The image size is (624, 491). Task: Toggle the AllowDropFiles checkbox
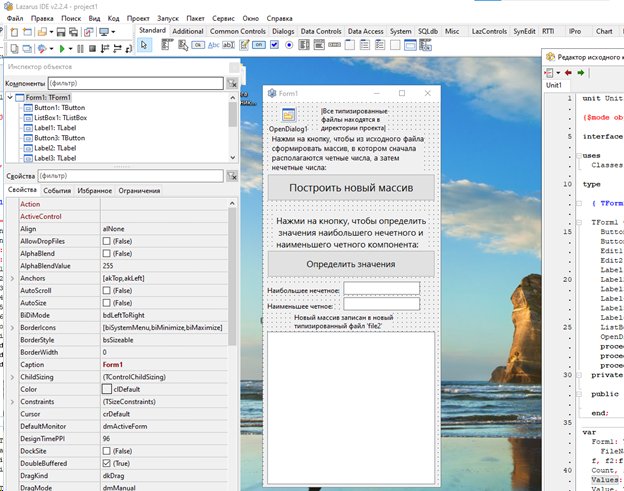click(108, 241)
